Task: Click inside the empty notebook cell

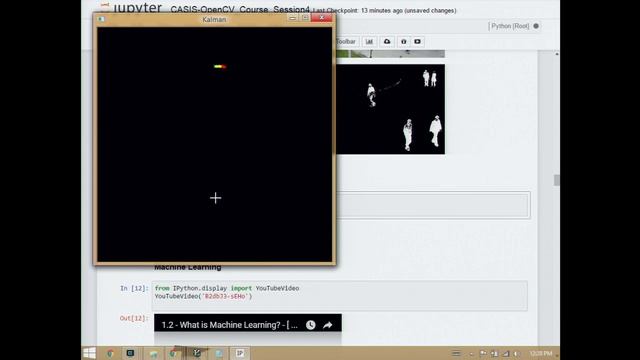Action: tap(433, 204)
